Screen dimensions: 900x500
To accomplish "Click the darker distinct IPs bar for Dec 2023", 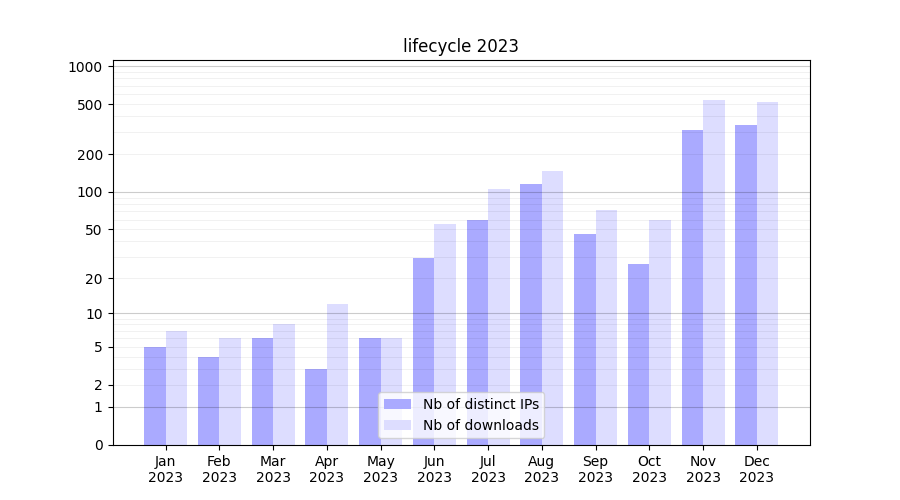I will coord(746,285).
